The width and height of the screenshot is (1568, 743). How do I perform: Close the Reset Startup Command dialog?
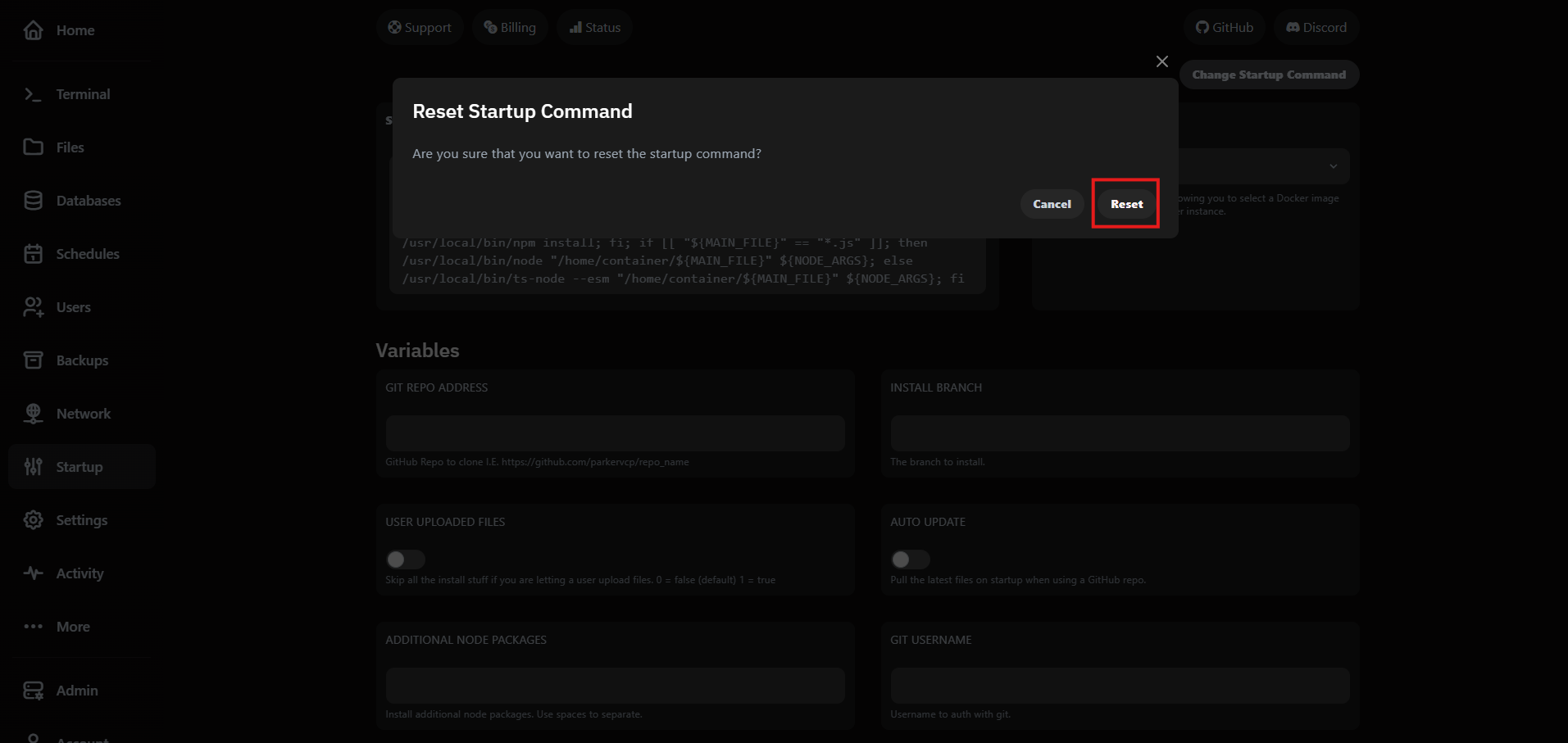pos(1161,61)
